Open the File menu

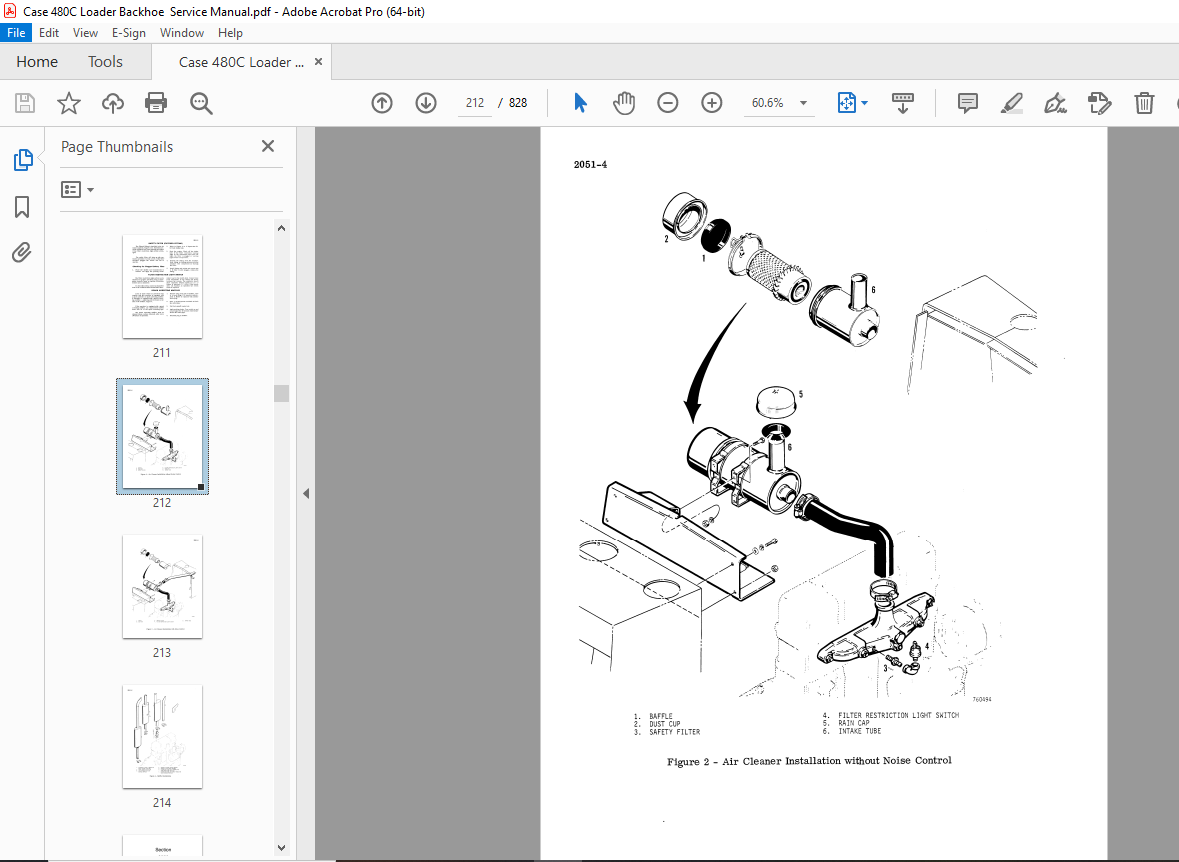pyautogui.click(x=16, y=32)
